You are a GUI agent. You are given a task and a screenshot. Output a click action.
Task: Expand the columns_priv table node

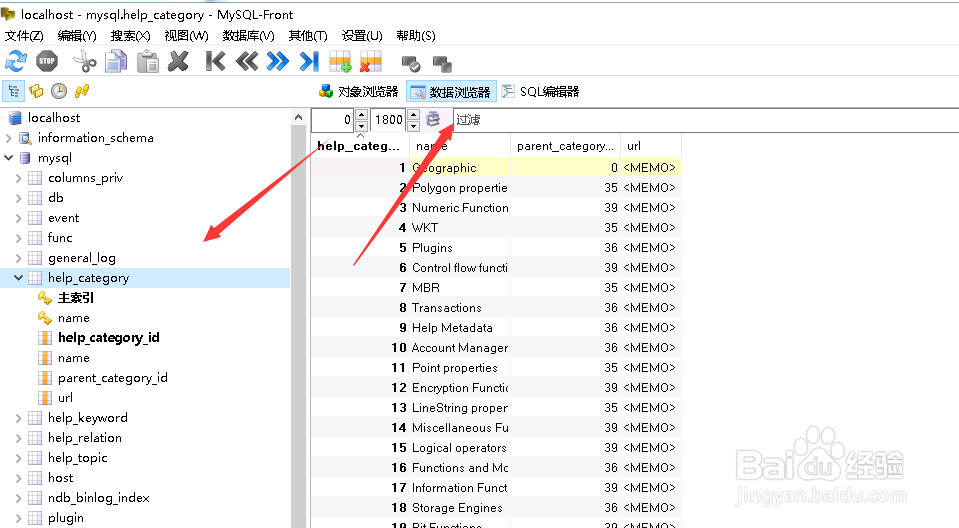[18, 178]
